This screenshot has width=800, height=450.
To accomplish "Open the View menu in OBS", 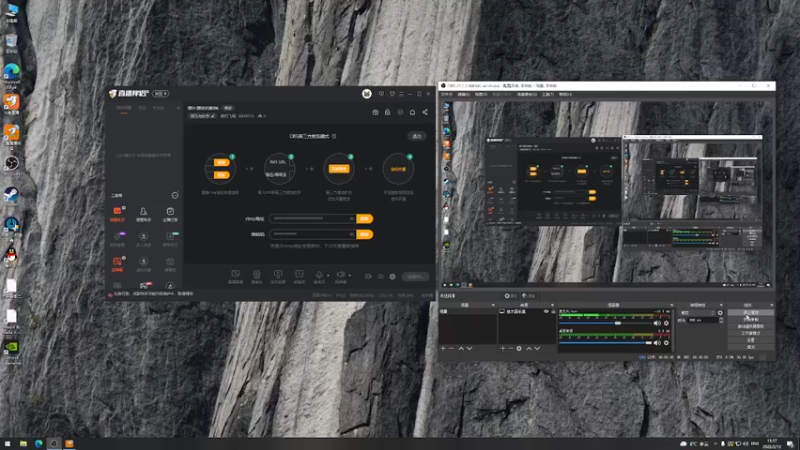I will pos(481,94).
